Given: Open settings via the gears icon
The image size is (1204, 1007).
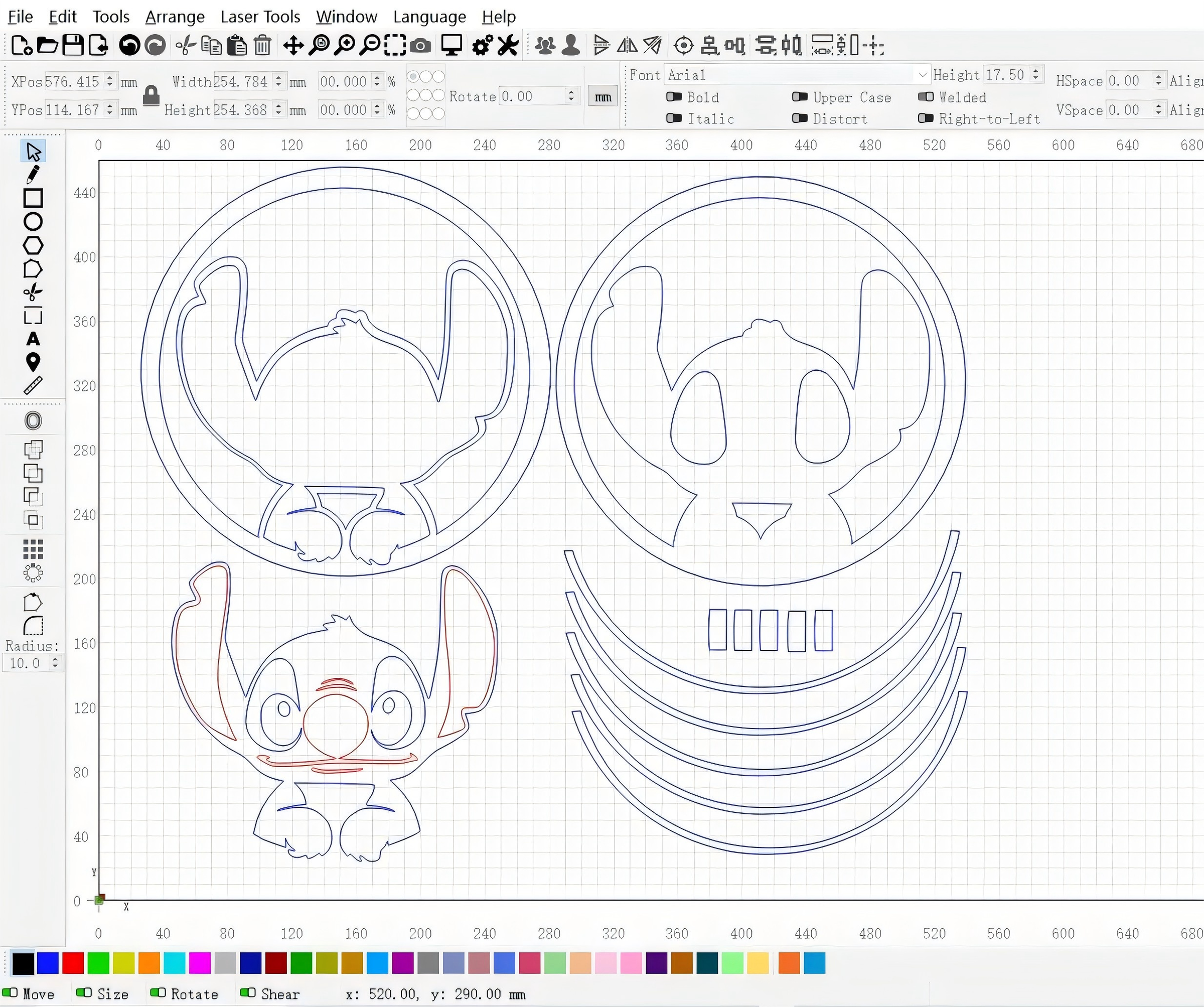Looking at the screenshot, I should click(x=482, y=45).
